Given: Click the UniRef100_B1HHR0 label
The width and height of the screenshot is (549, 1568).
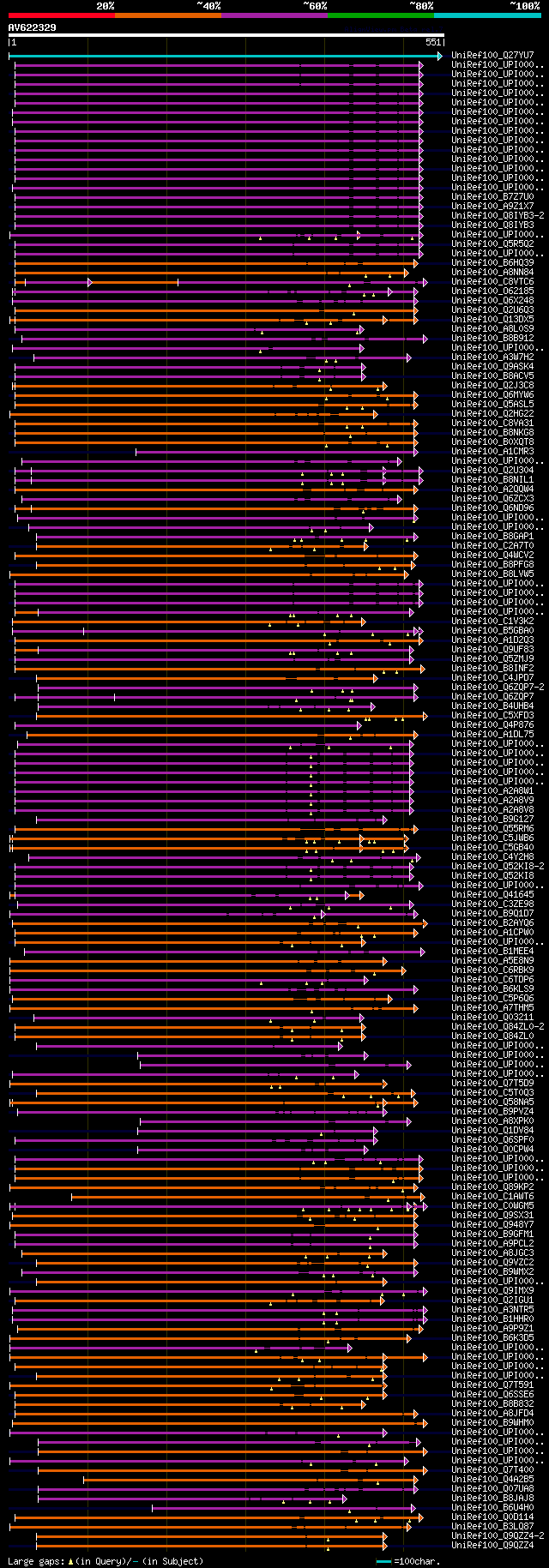Looking at the screenshot, I should click(x=492, y=1319).
